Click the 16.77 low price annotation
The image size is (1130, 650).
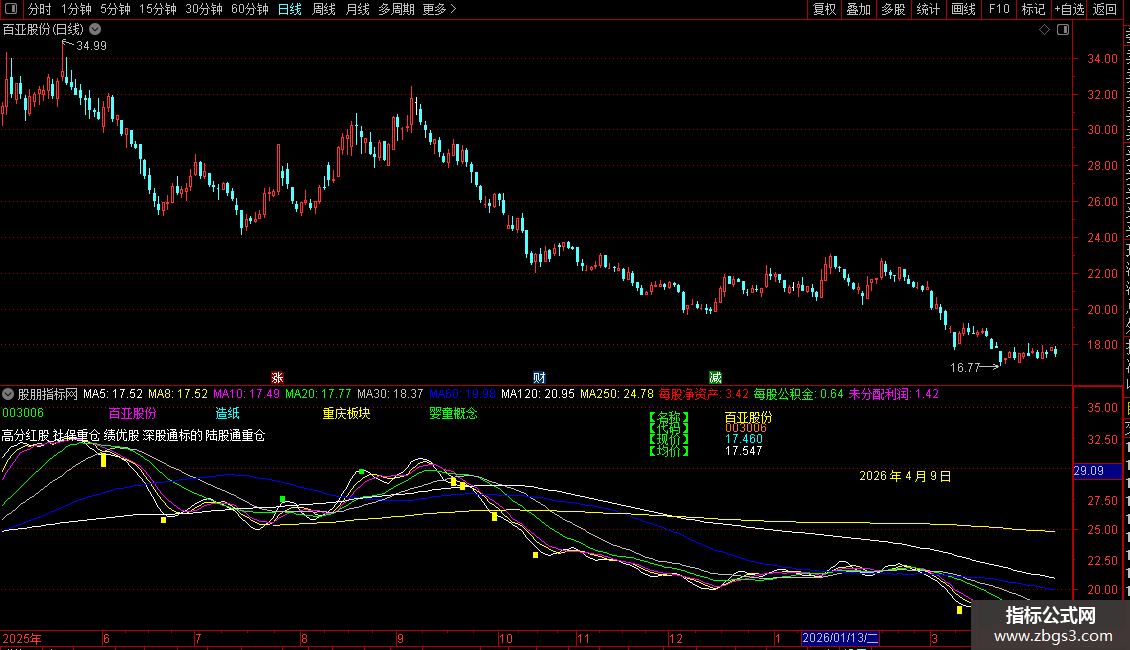click(x=965, y=368)
